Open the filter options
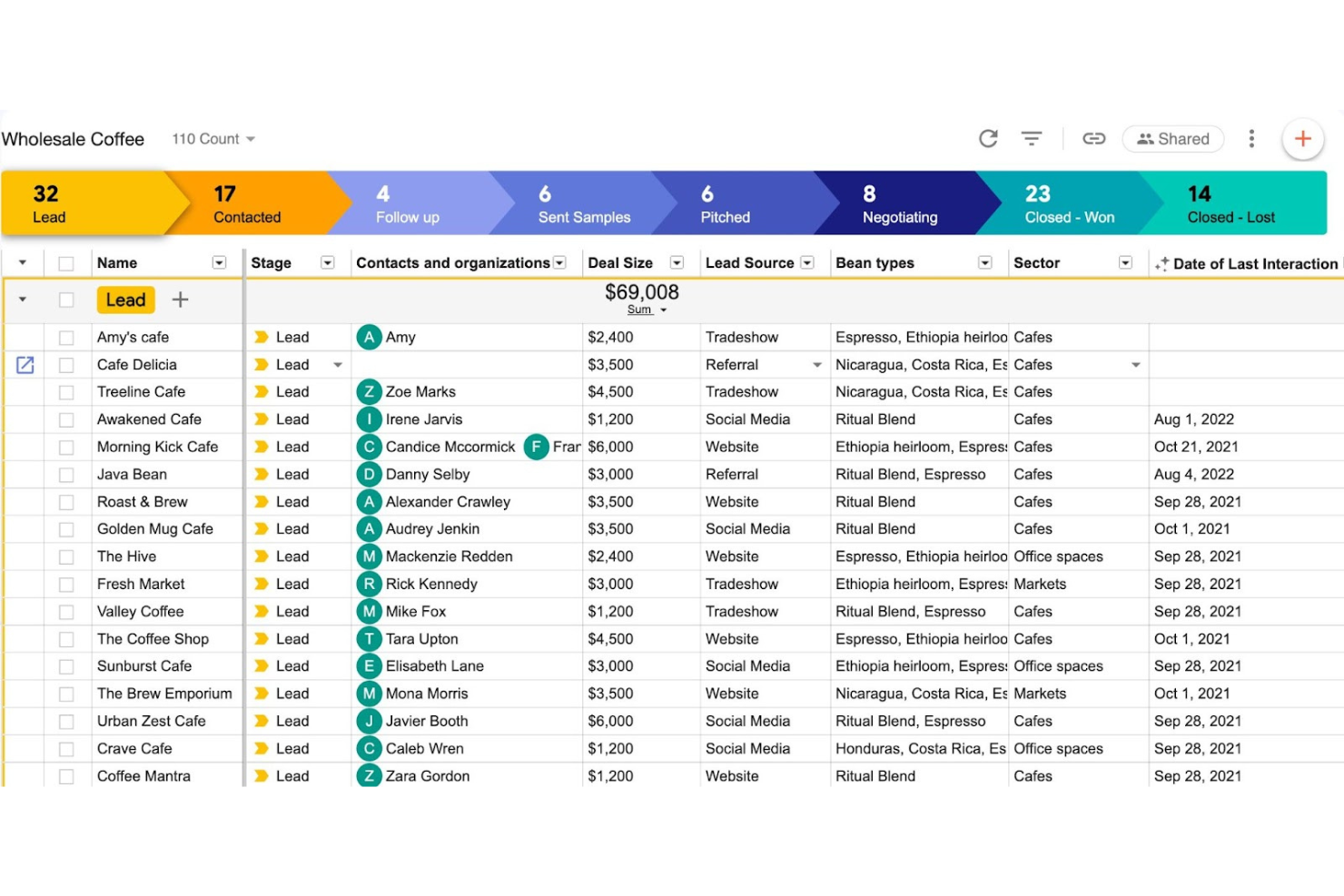The height and width of the screenshot is (896, 1344). pyautogui.click(x=1032, y=138)
